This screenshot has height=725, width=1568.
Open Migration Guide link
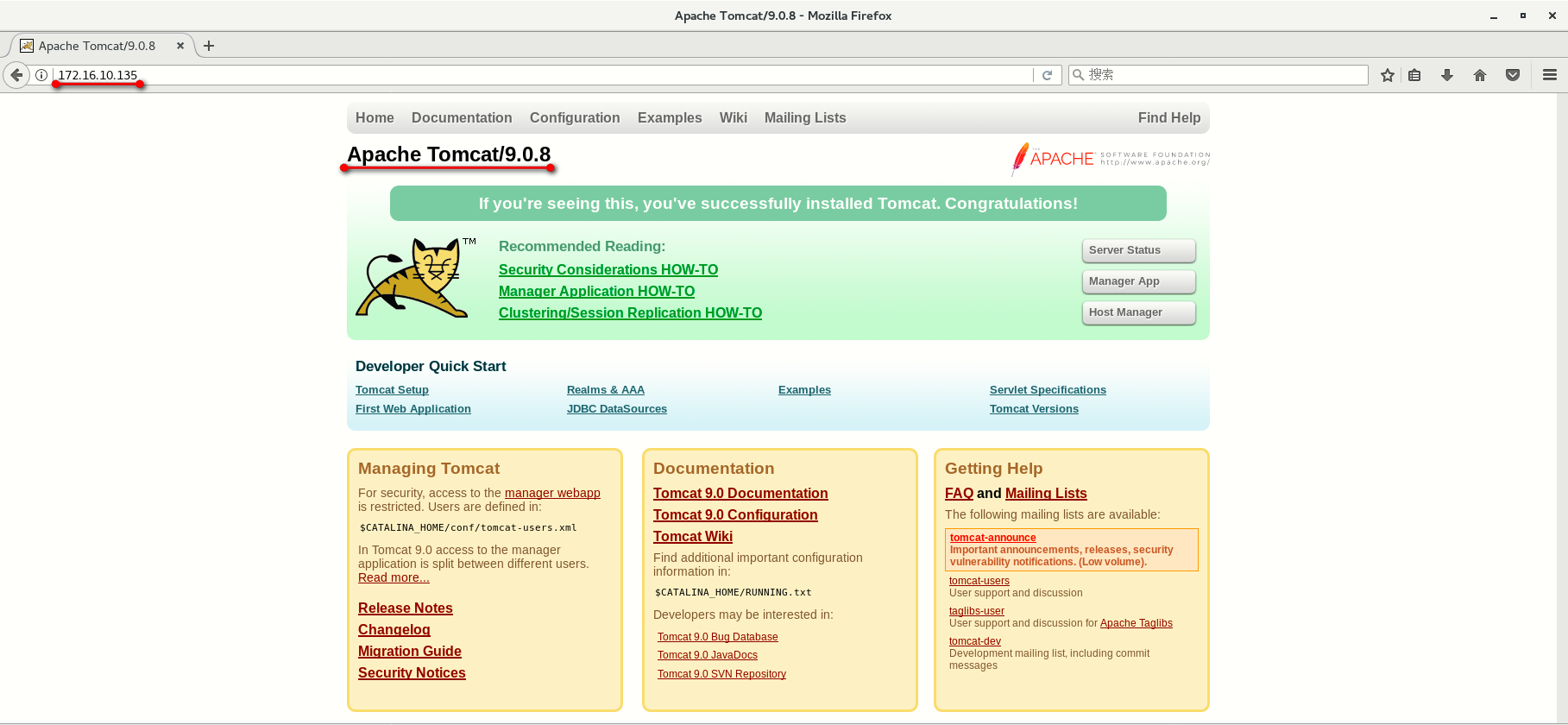click(x=410, y=652)
